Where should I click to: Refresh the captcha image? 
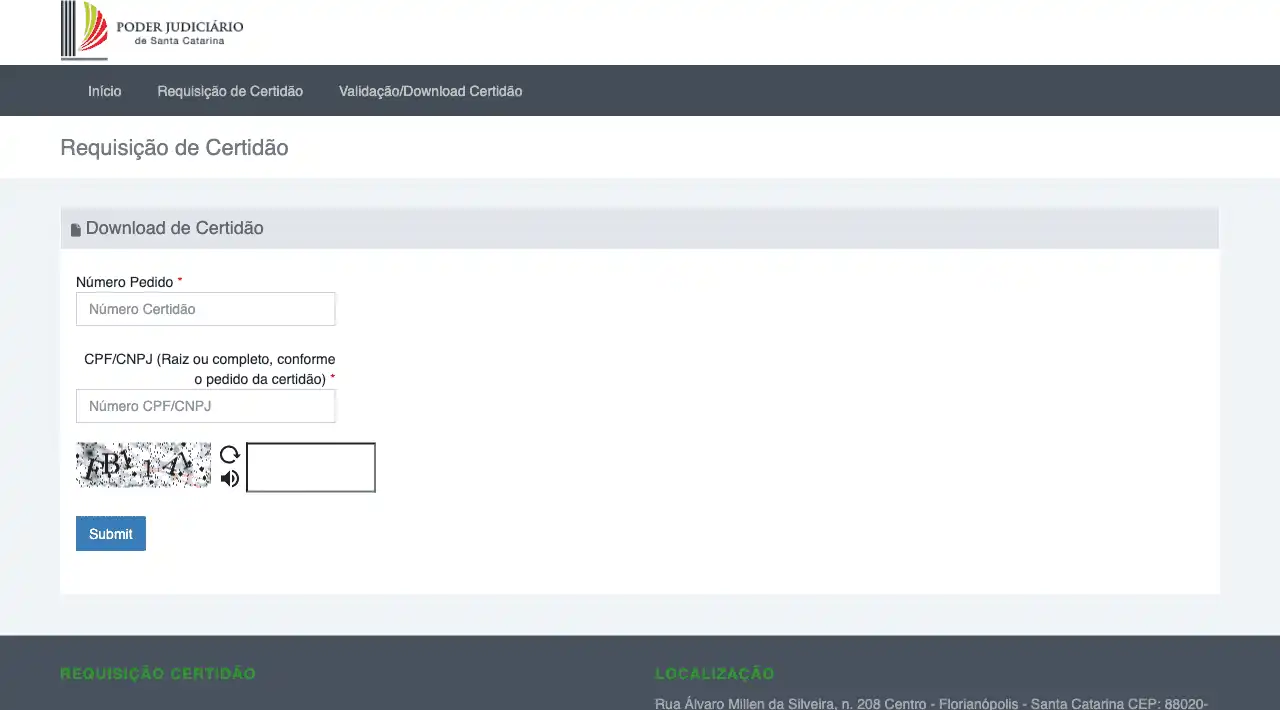(230, 454)
